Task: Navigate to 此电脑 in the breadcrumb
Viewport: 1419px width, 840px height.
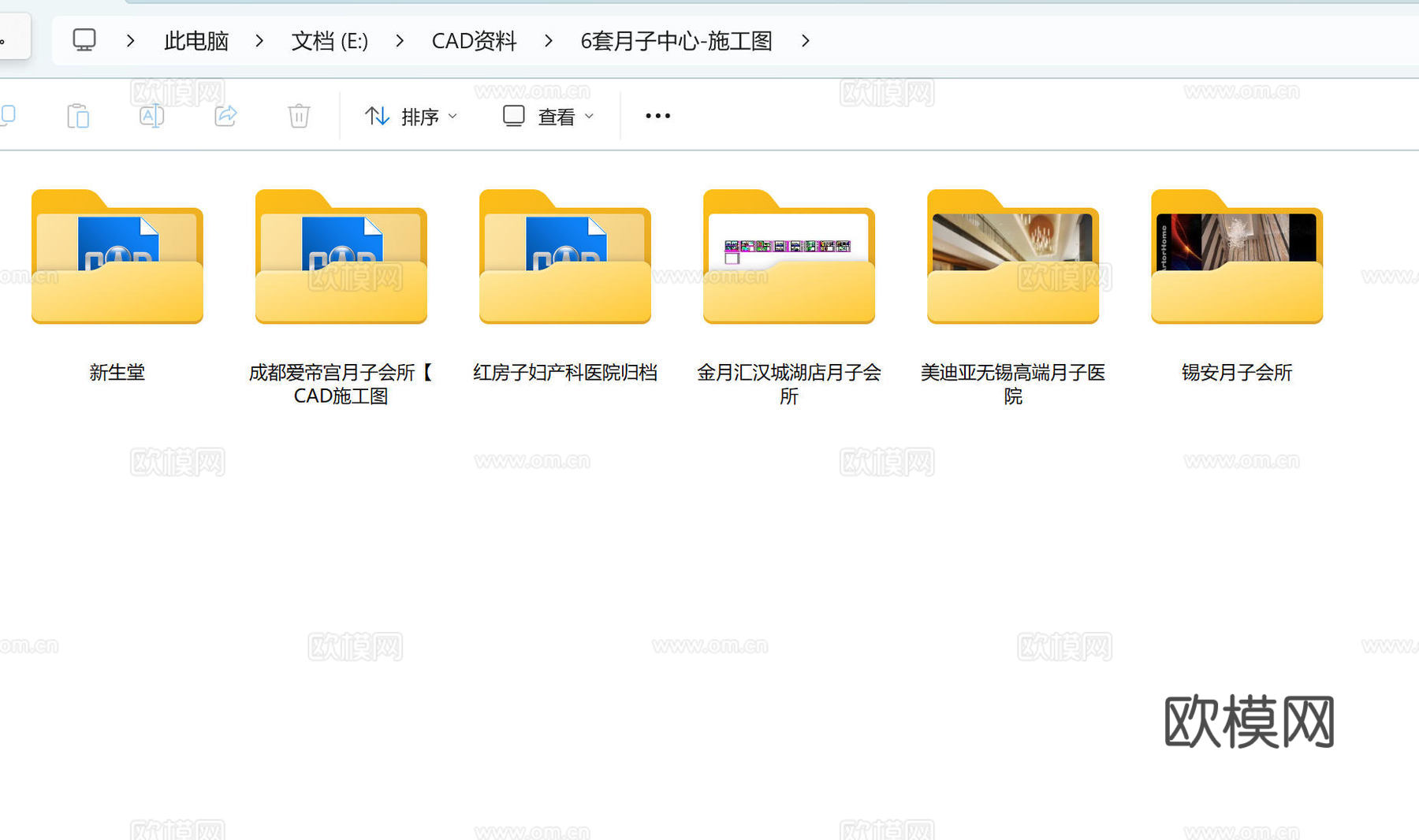Action: (x=196, y=40)
